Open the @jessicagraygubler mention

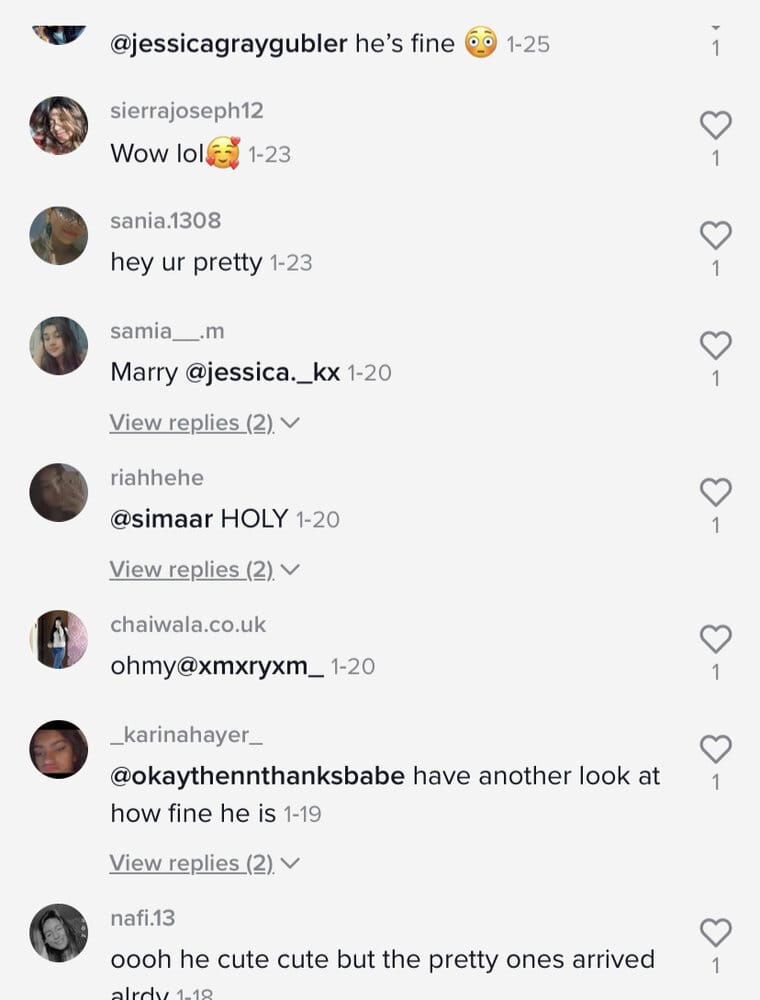click(x=229, y=45)
